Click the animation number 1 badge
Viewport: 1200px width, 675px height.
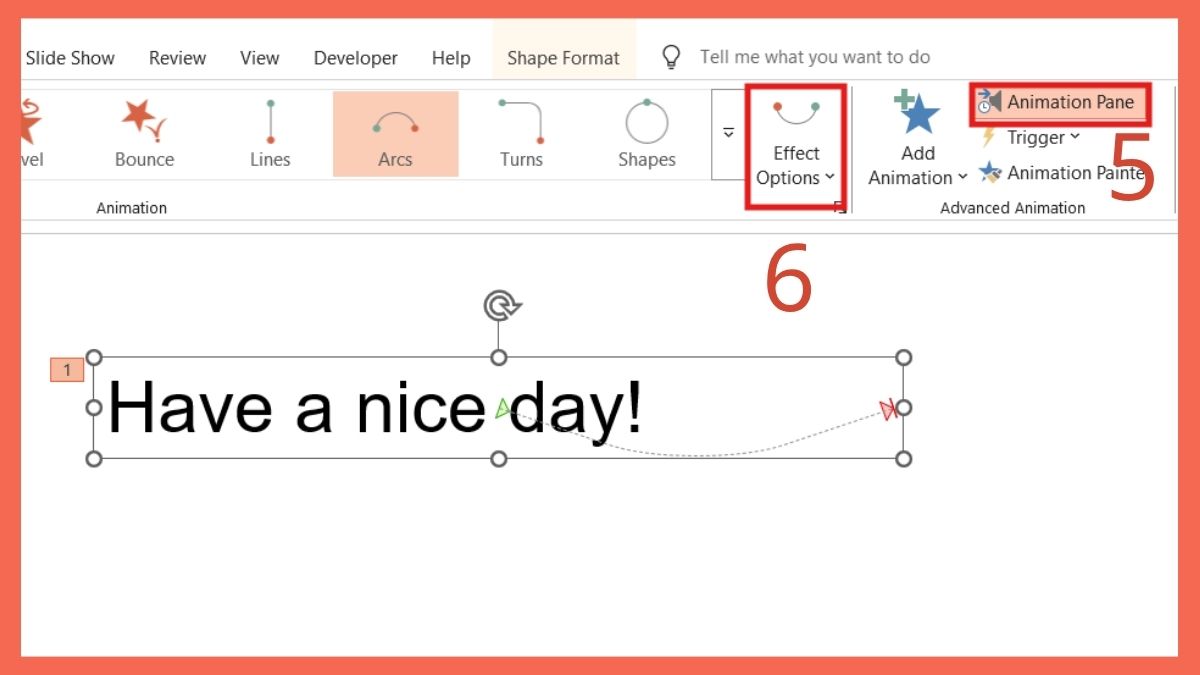(66, 369)
